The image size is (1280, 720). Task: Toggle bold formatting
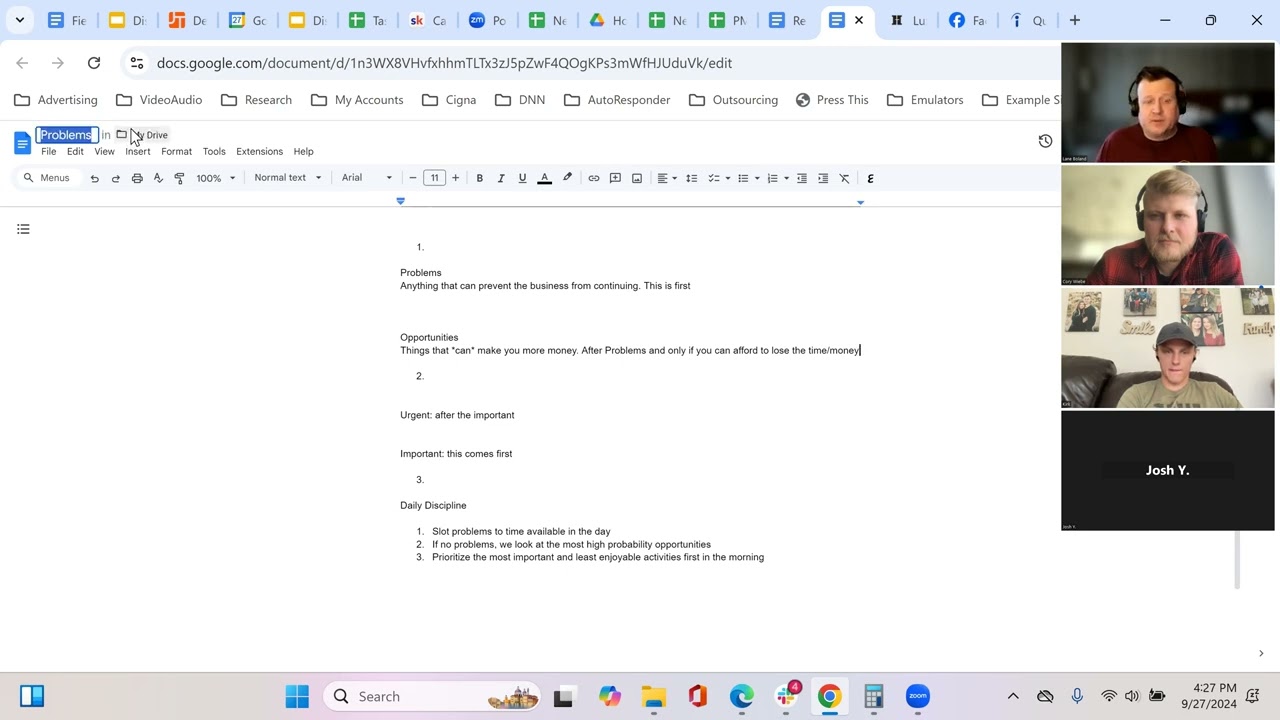[480, 178]
